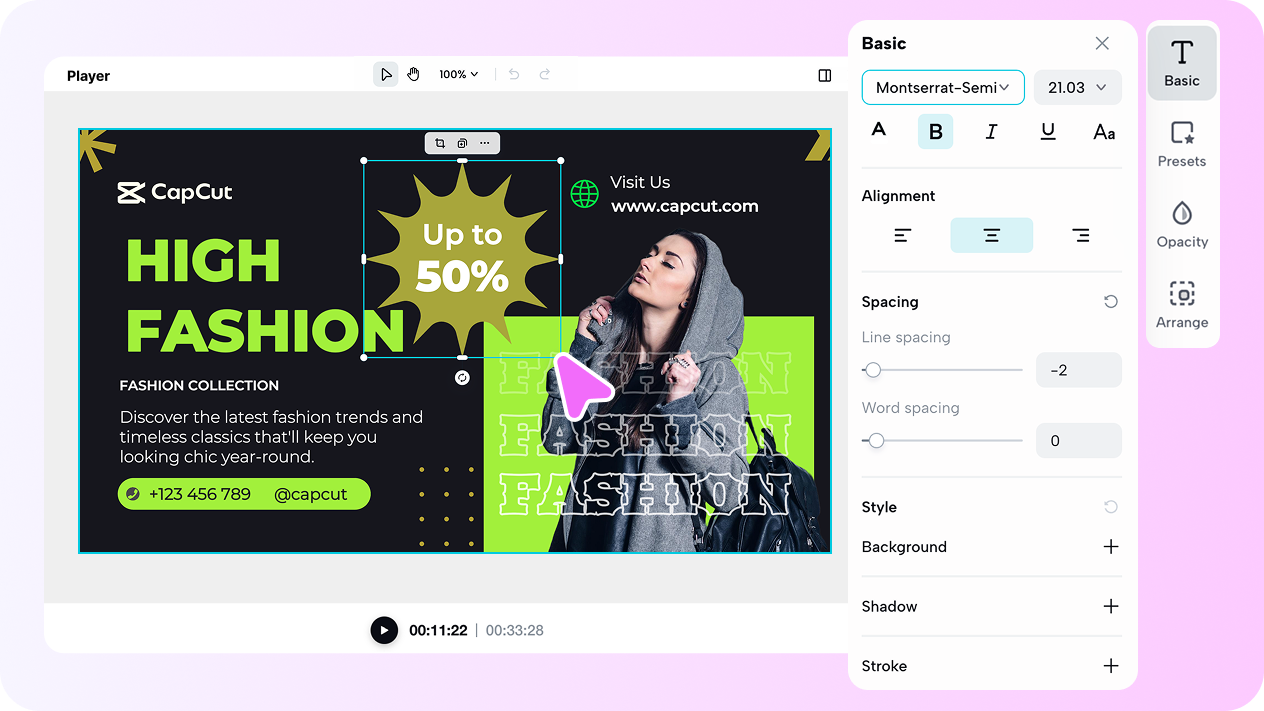Open the font size dropdown showing 21.03
Viewport: 1264px width, 711px height.
click(1077, 87)
